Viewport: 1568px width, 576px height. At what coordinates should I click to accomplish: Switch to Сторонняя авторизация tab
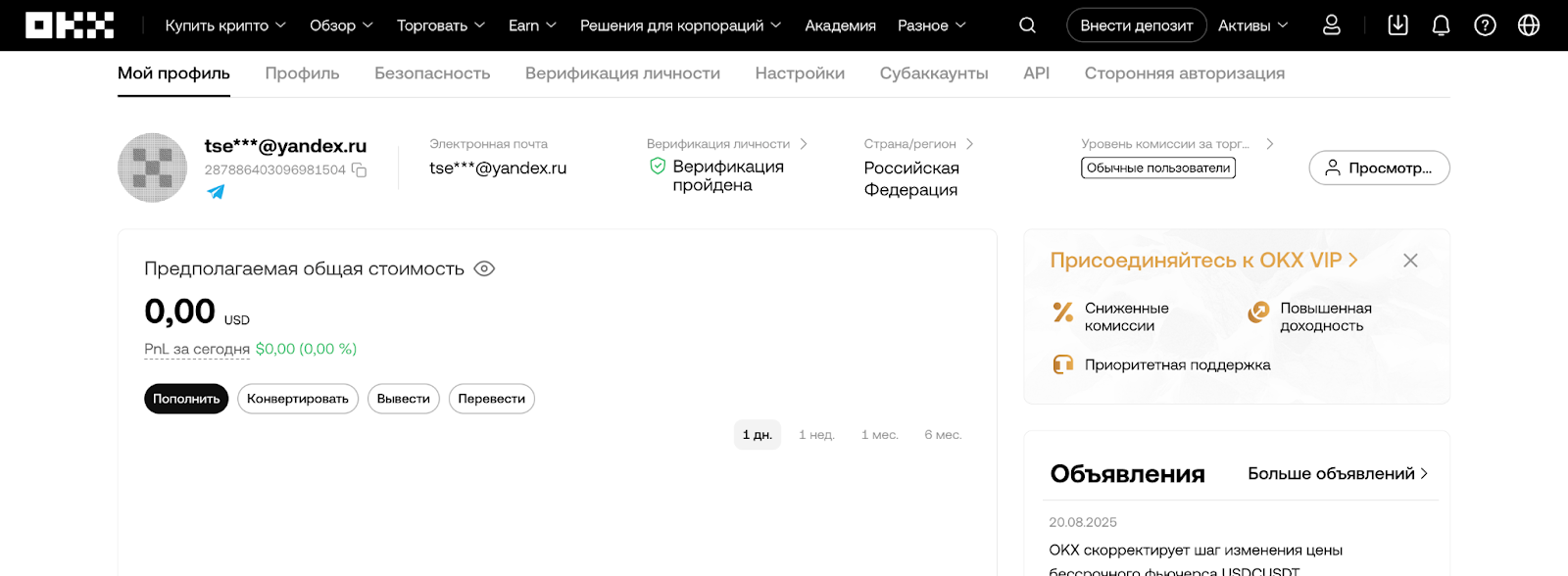(1184, 73)
